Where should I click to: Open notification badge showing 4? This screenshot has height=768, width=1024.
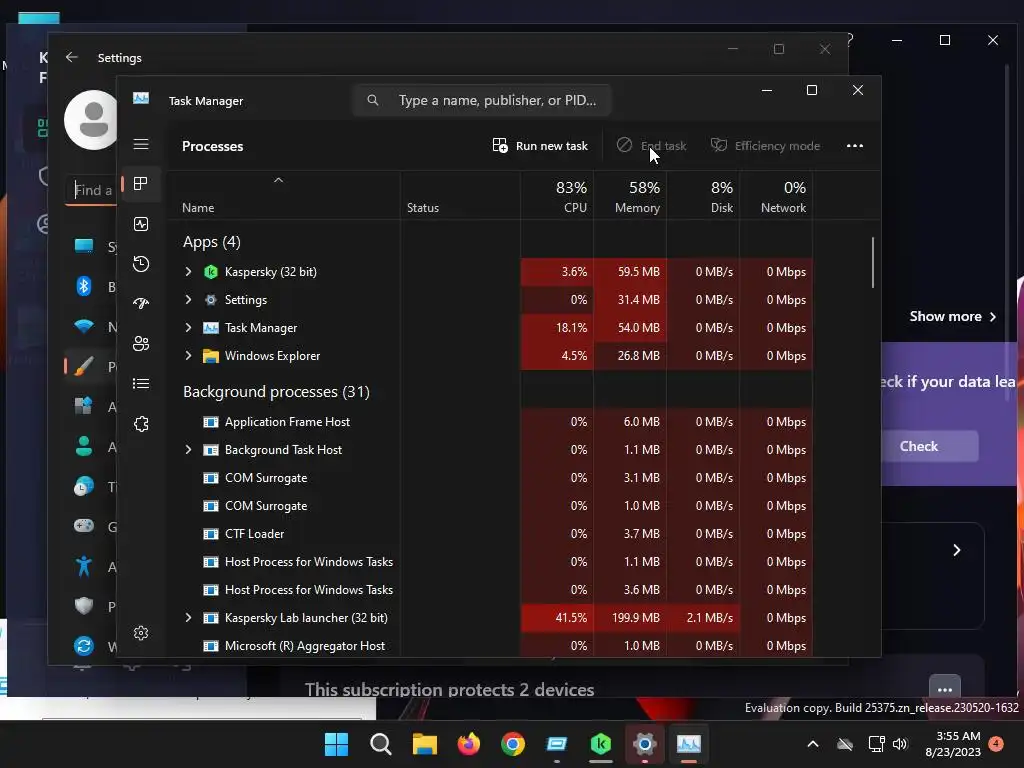pos(996,744)
